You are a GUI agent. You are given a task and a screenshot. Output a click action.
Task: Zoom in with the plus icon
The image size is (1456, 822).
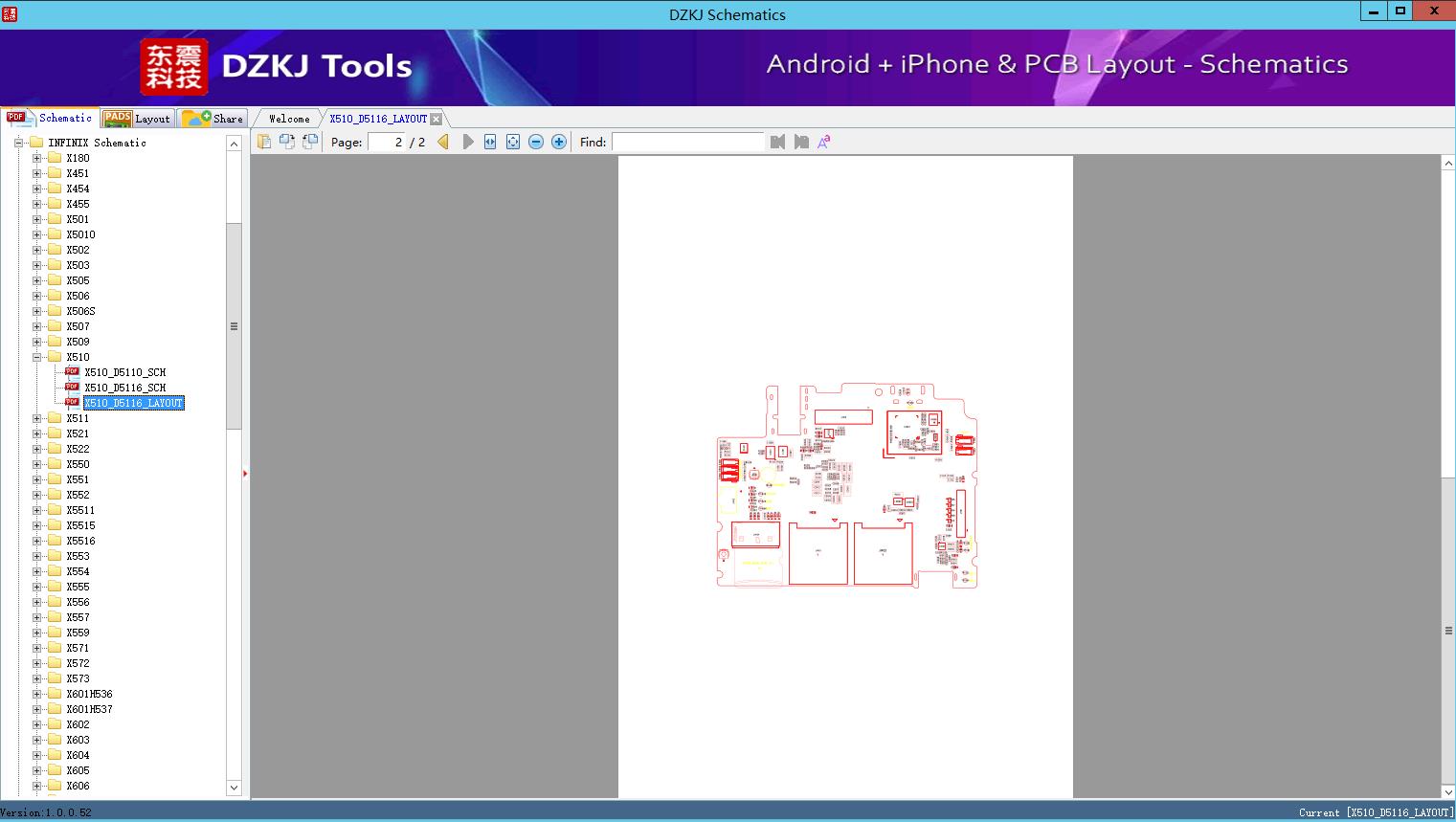click(559, 142)
